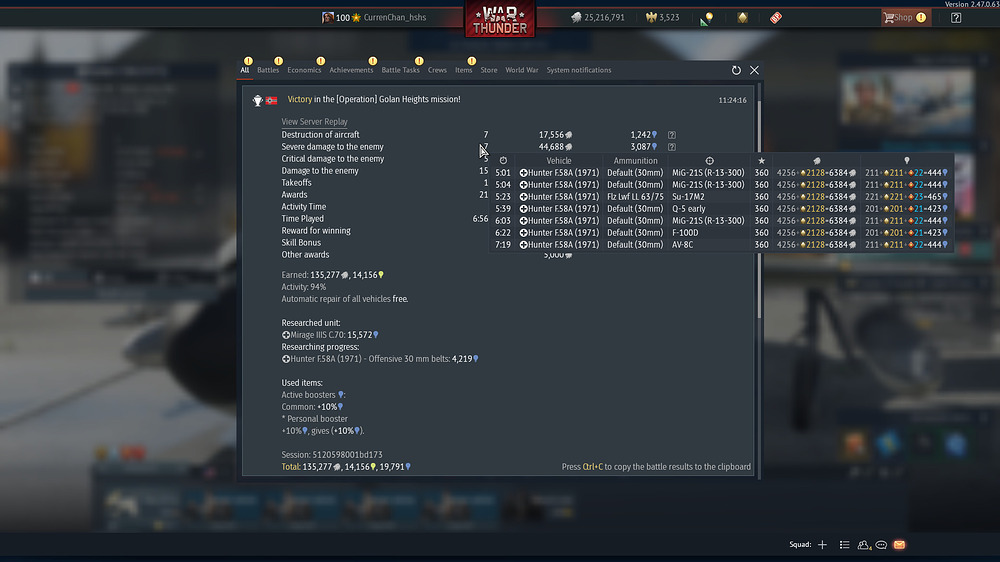Open the red Battle Pass ticket icon

(776, 18)
